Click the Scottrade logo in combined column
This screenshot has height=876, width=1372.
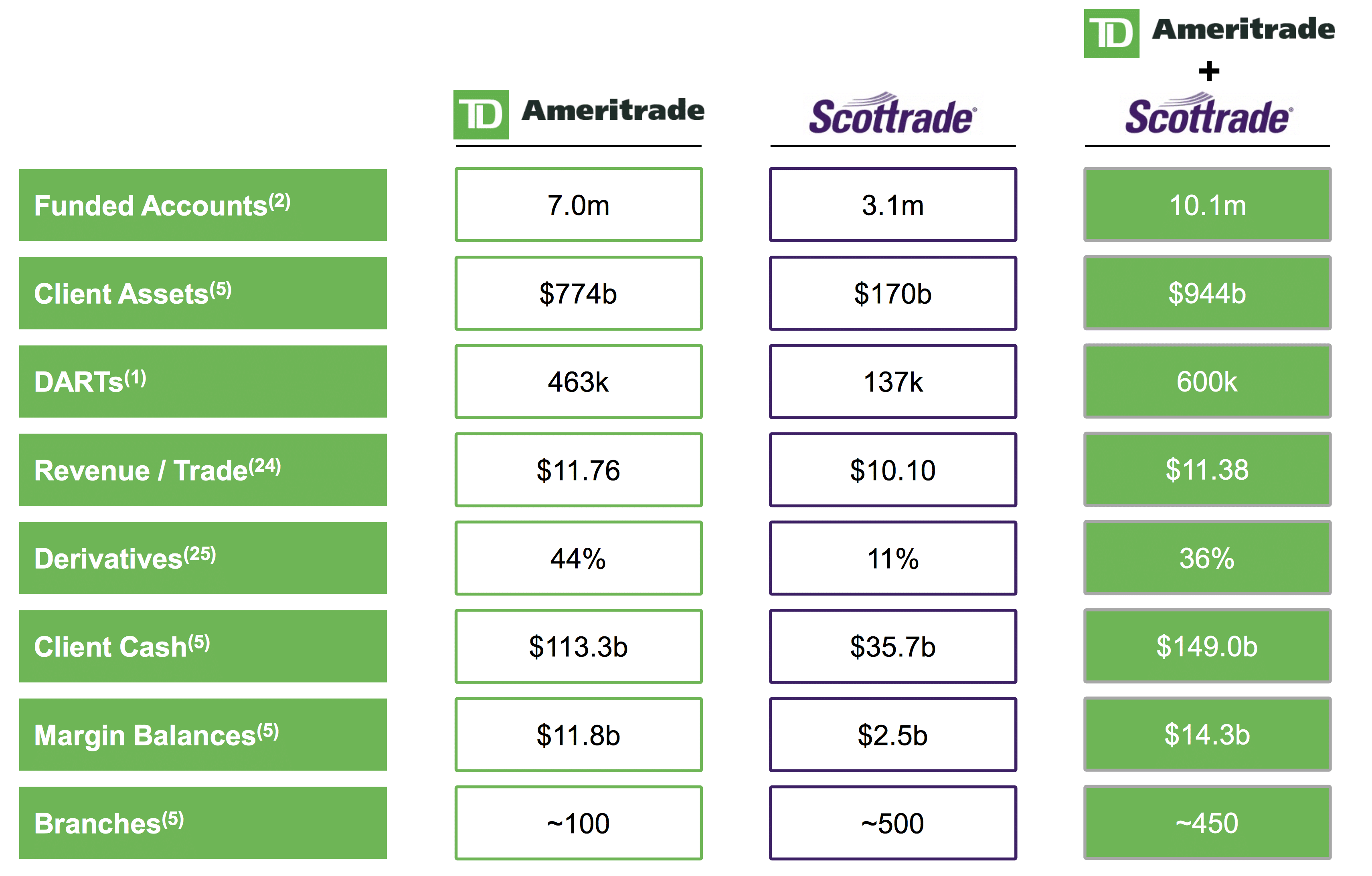coord(1208,115)
